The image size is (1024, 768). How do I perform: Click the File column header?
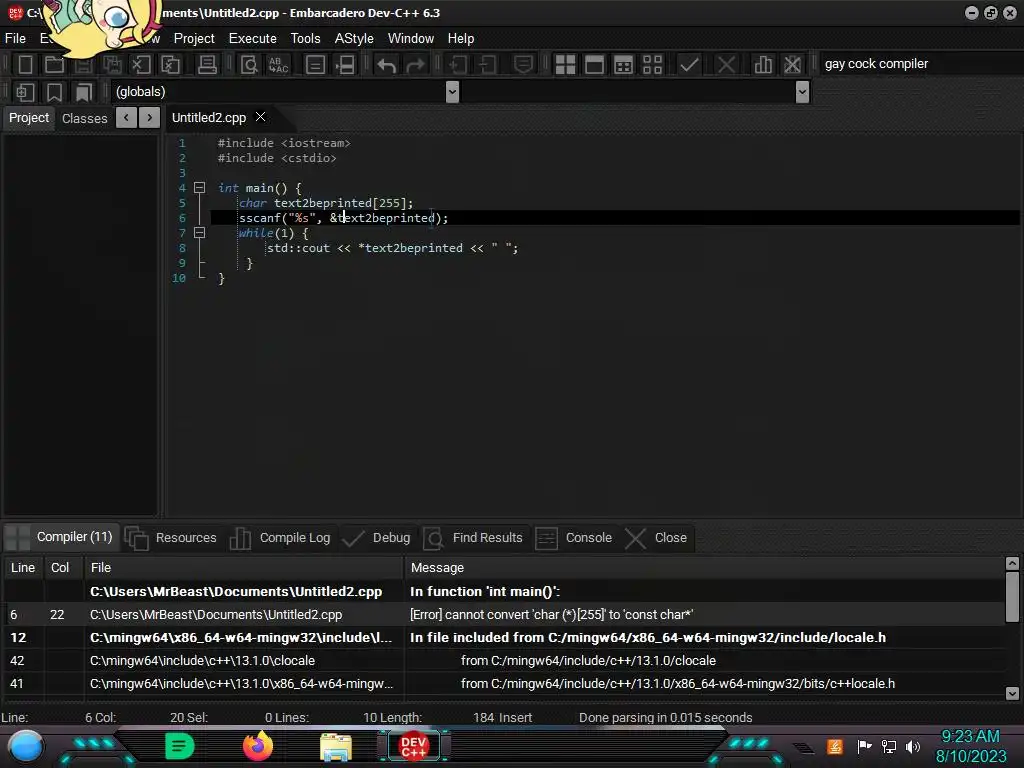pyautogui.click(x=244, y=568)
